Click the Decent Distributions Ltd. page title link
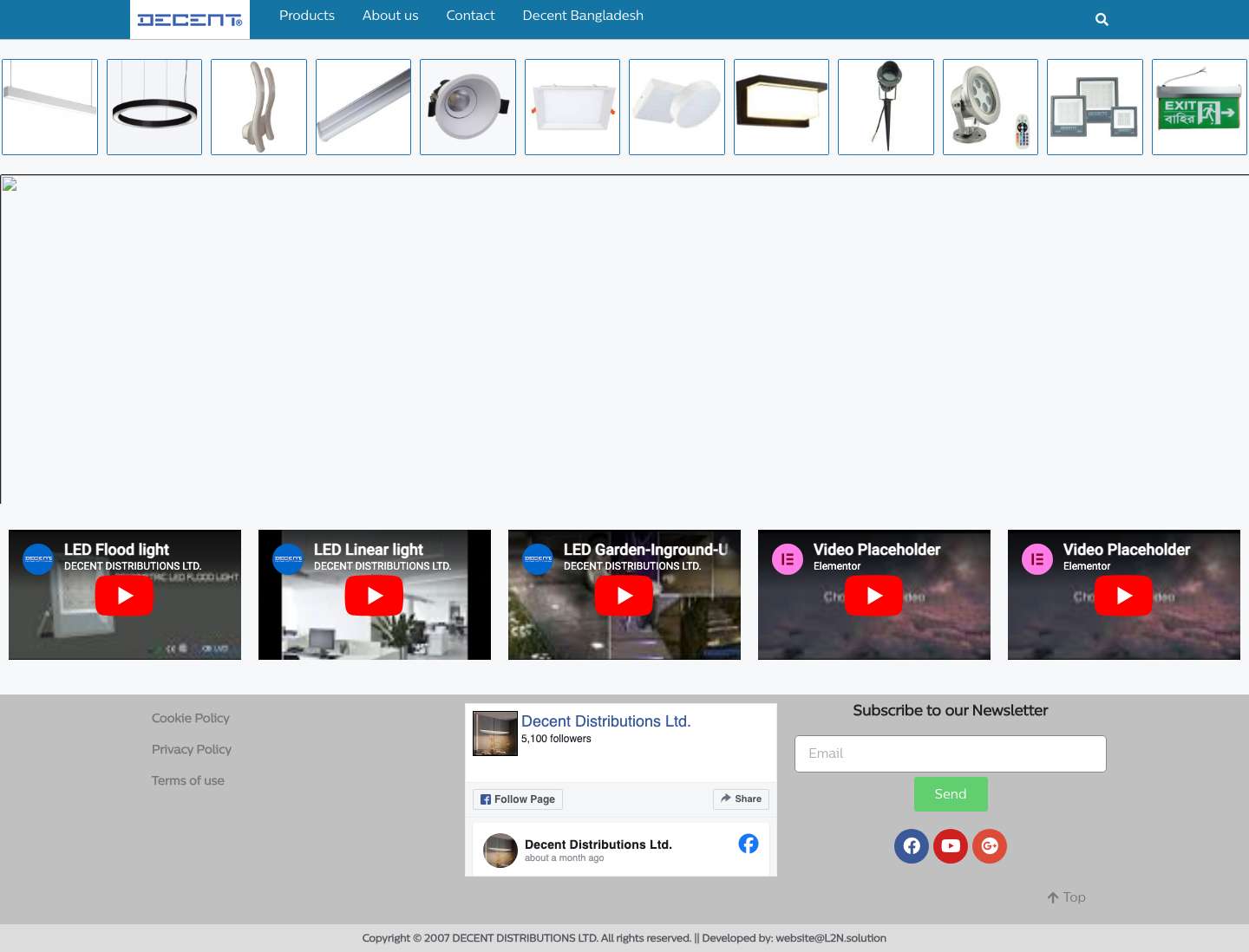Image resolution: width=1249 pixels, height=952 pixels. pos(606,721)
